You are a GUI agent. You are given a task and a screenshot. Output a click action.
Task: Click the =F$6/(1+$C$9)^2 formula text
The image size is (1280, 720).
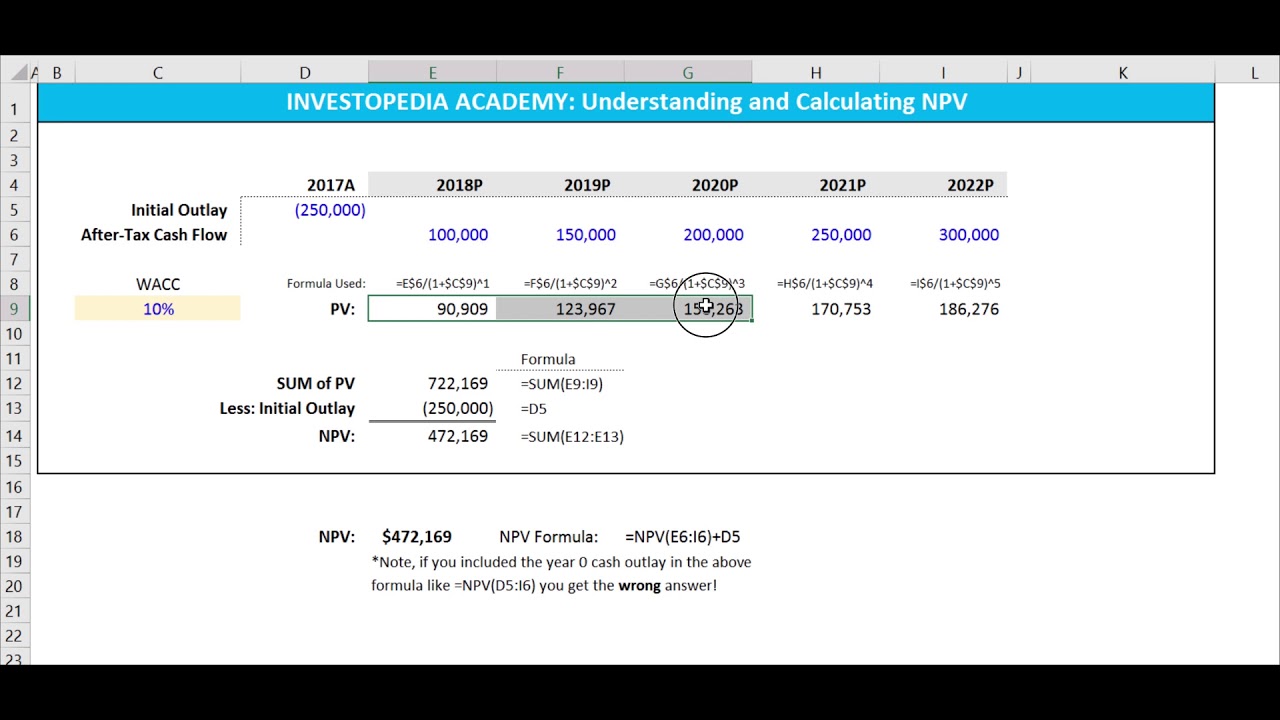pos(570,284)
